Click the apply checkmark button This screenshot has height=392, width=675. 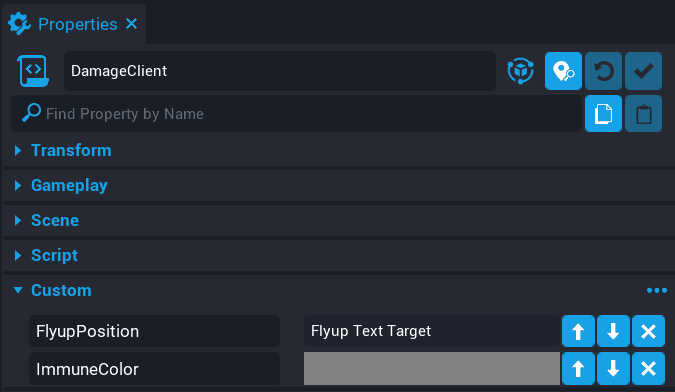tap(643, 71)
